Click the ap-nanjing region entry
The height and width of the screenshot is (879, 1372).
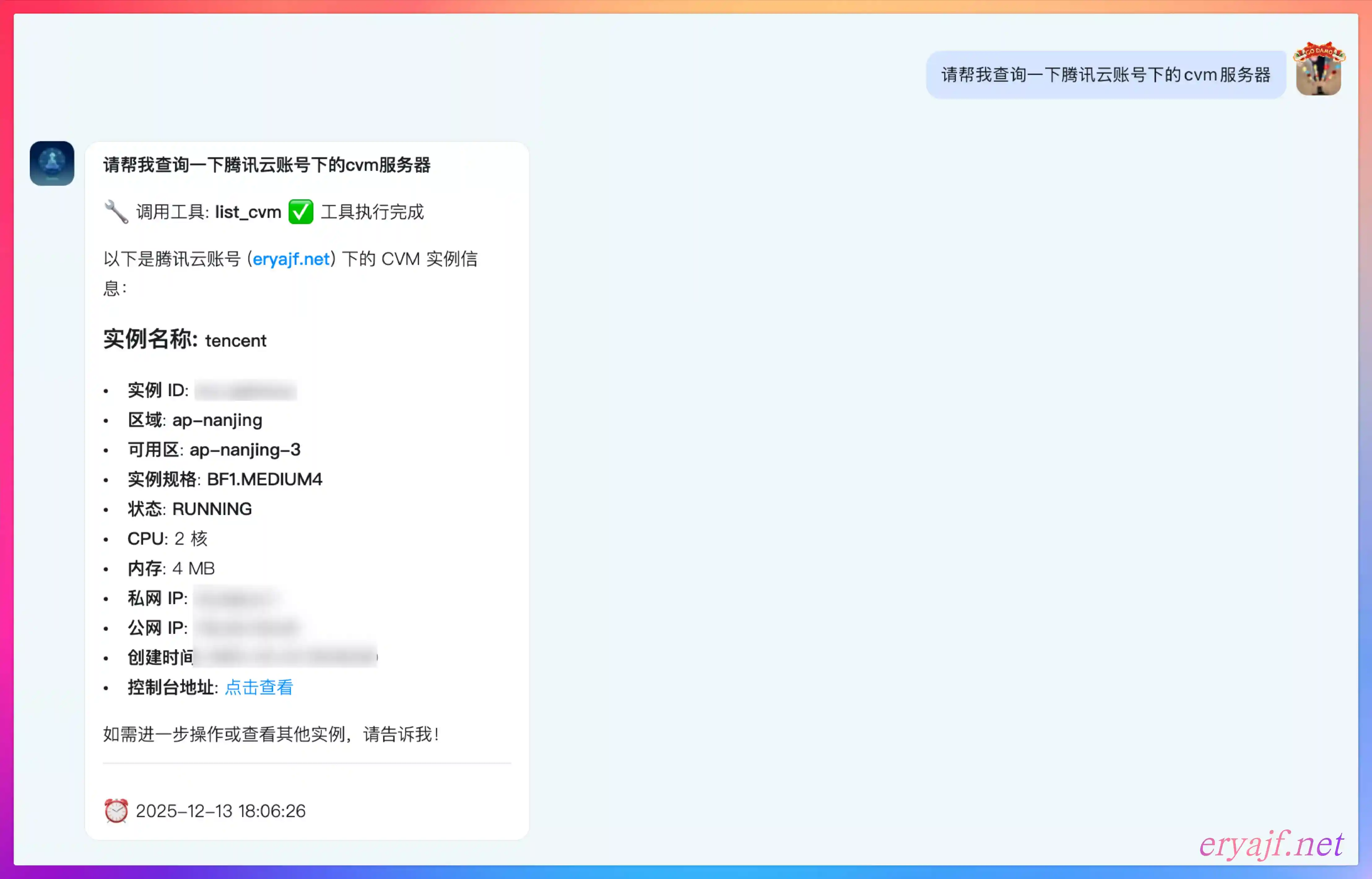pos(217,420)
